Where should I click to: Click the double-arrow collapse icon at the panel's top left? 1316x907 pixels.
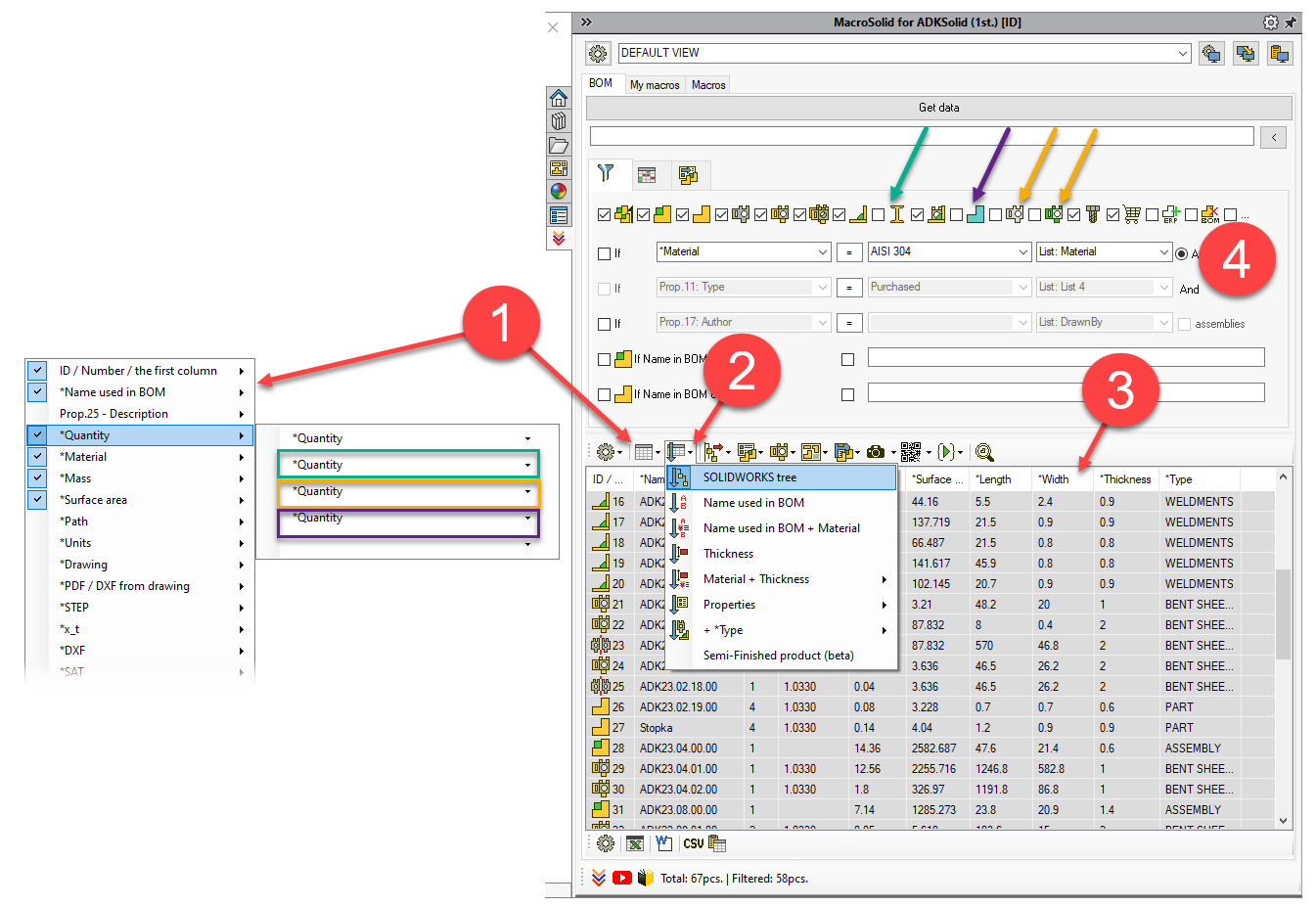(x=586, y=22)
